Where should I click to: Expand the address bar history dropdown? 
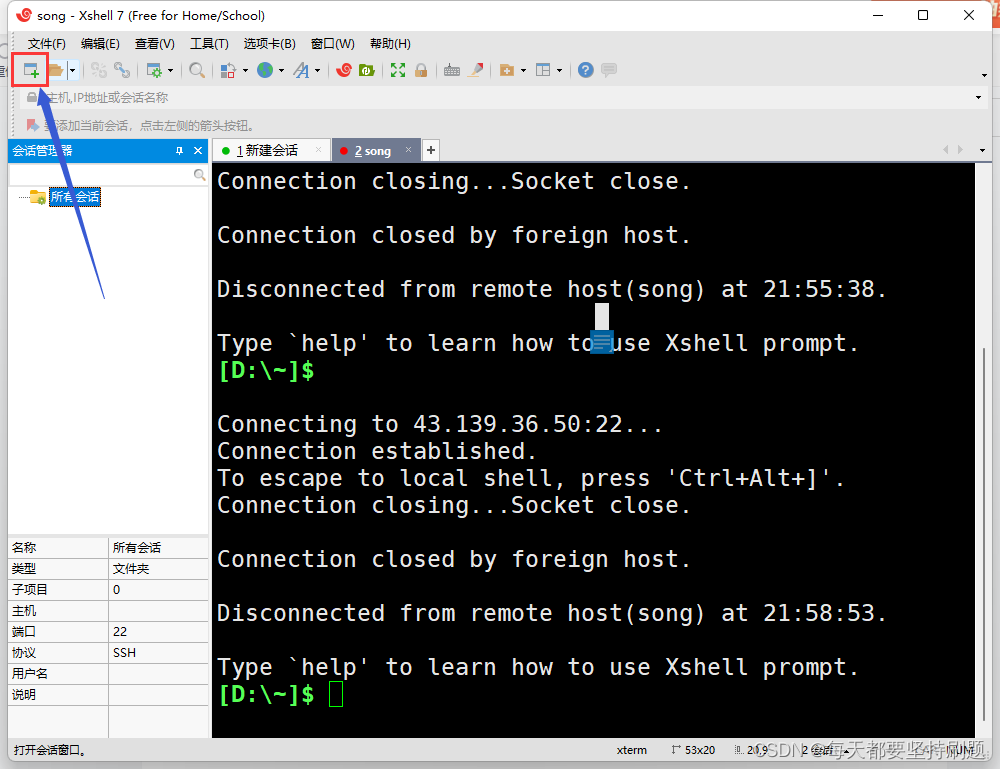(978, 98)
